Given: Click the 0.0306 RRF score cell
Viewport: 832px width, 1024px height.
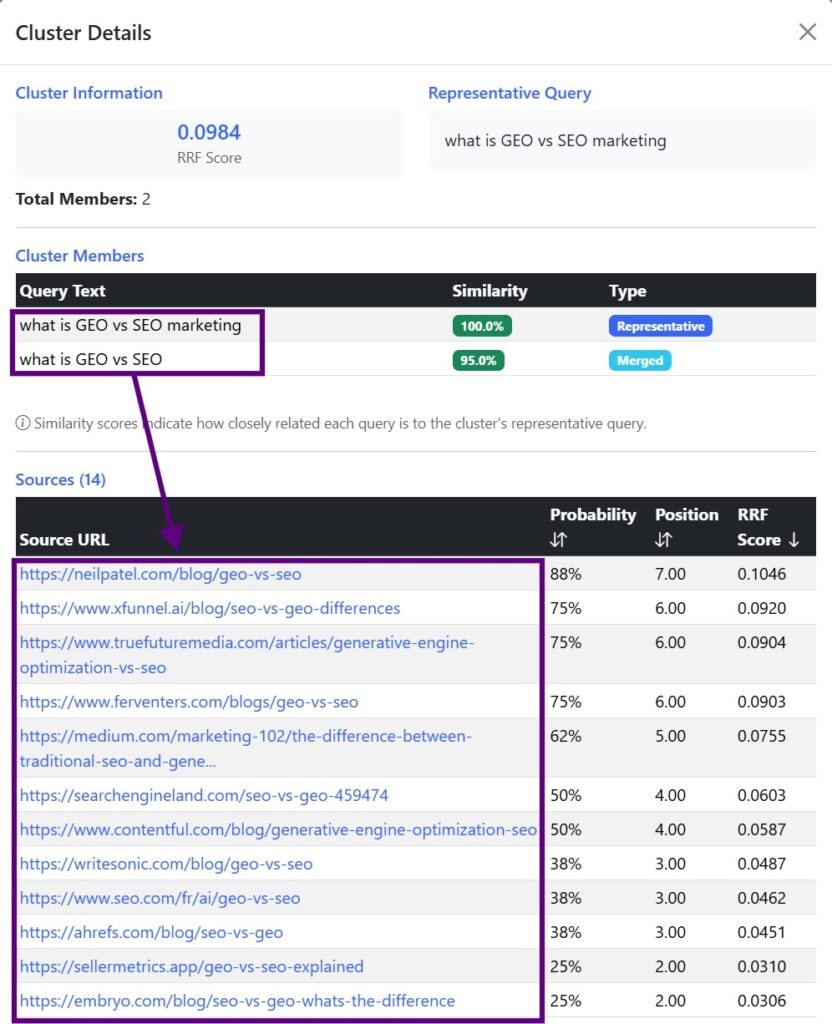Looking at the screenshot, I should pyautogui.click(x=761, y=1000).
